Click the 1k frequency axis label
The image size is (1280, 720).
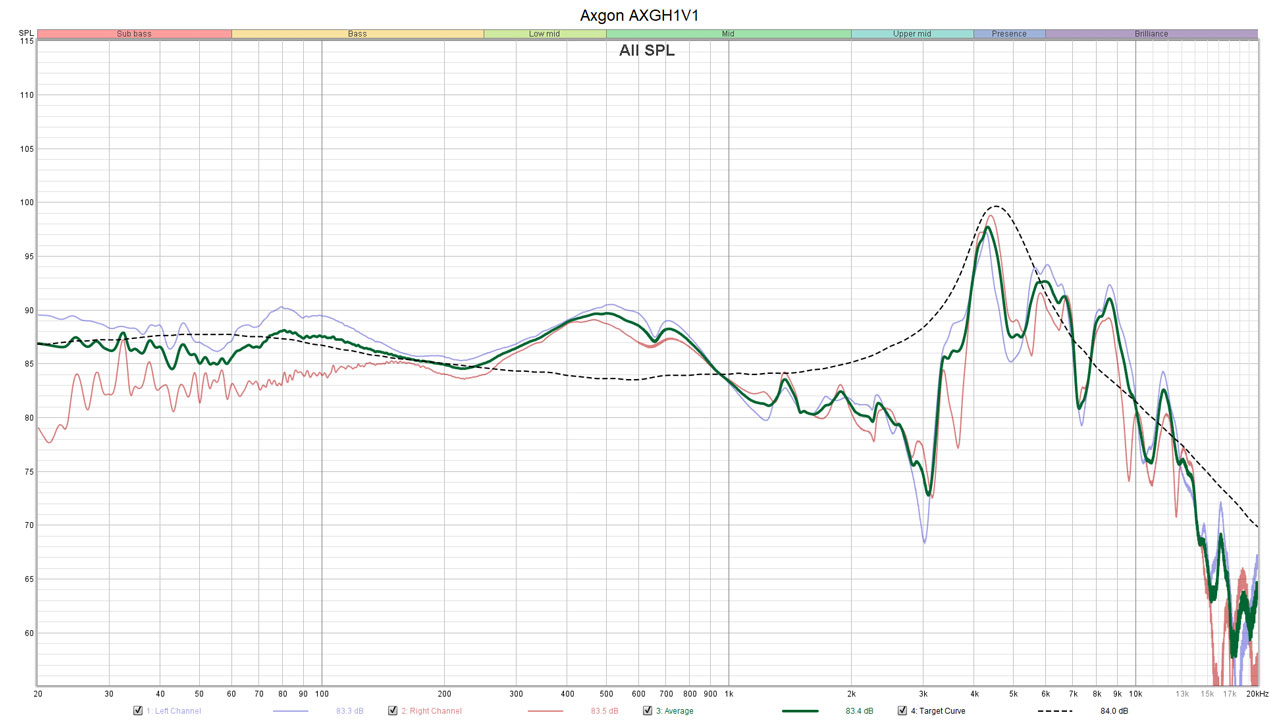pyautogui.click(x=728, y=693)
